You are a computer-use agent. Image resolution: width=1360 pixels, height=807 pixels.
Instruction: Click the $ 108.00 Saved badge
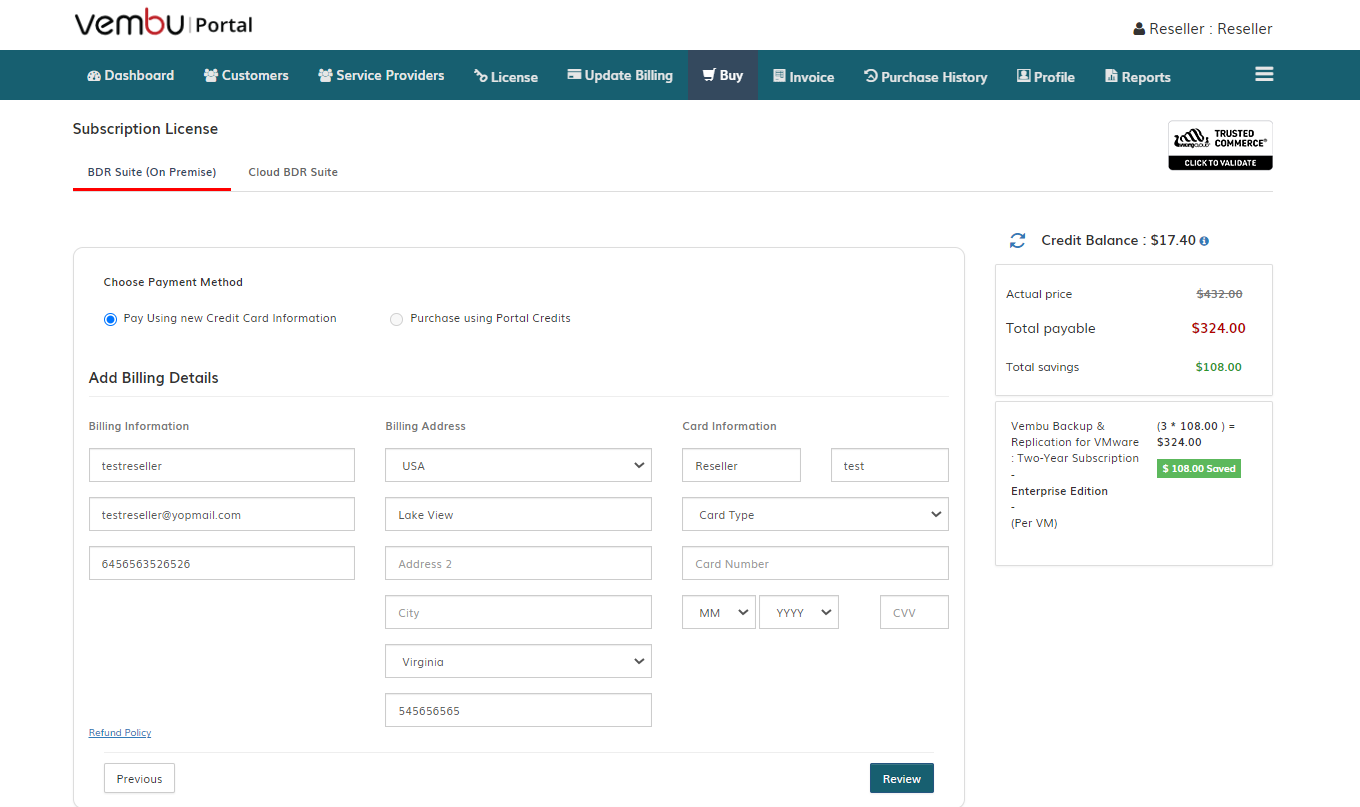pyautogui.click(x=1199, y=468)
